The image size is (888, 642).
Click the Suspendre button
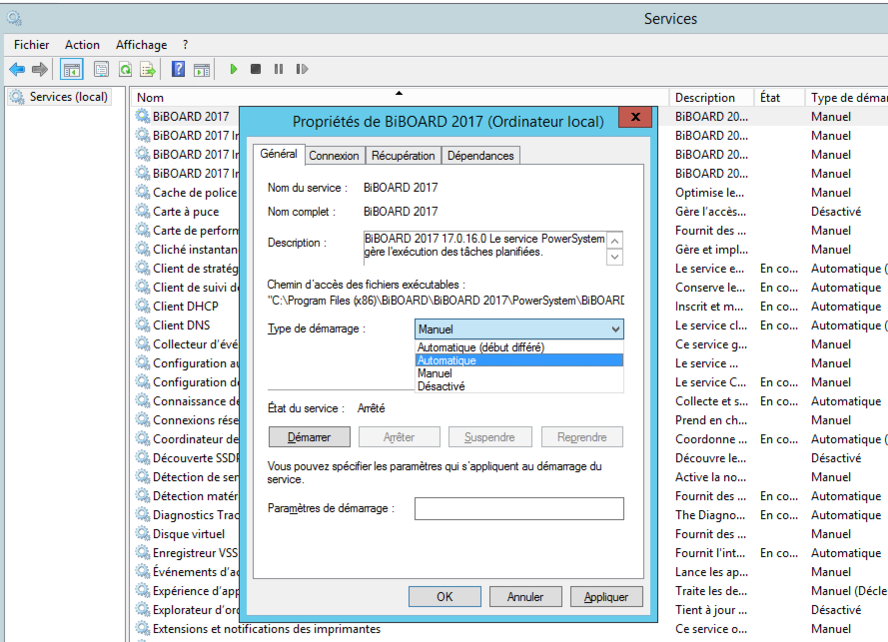pos(490,437)
